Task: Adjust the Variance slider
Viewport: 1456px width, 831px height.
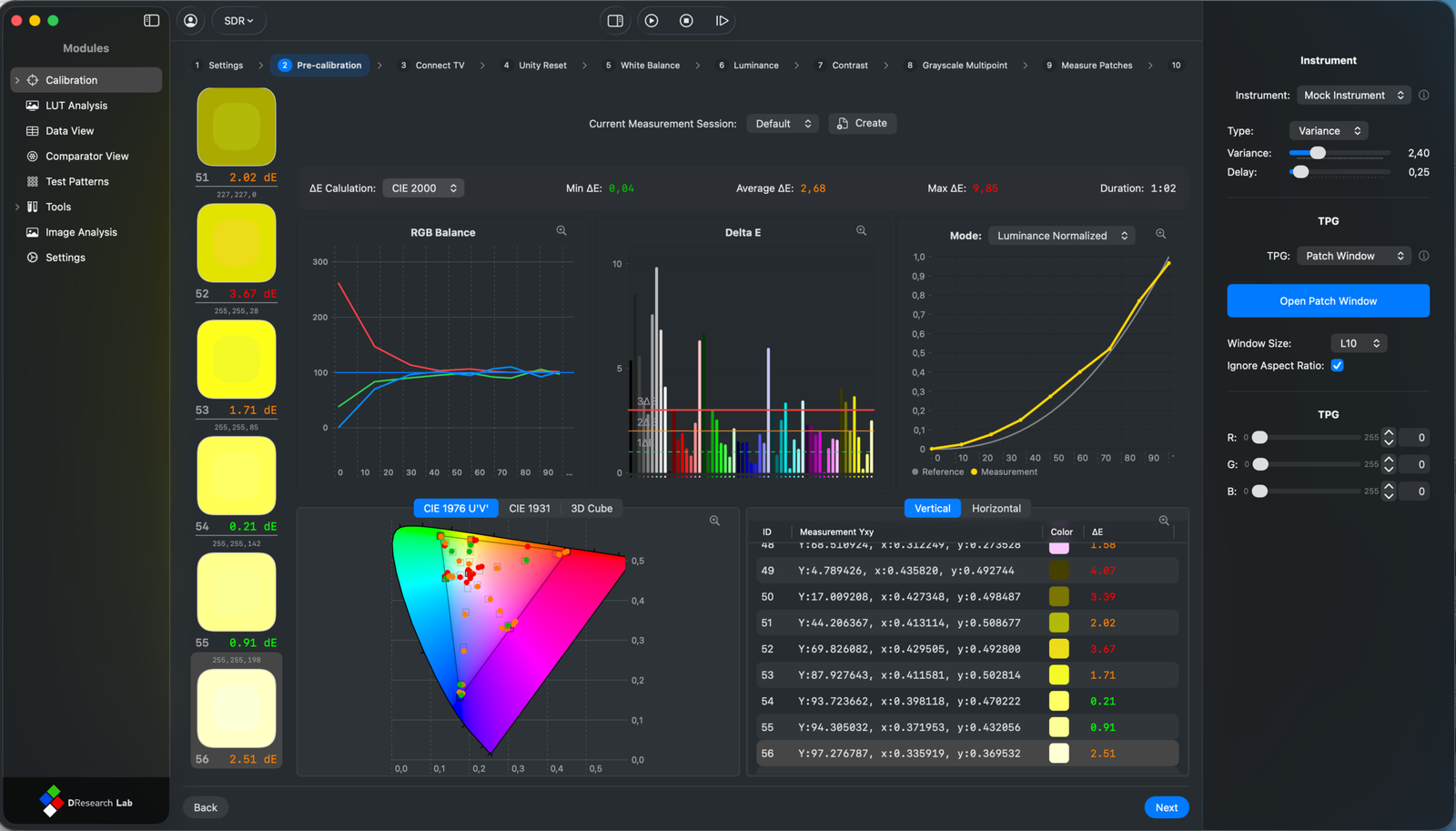Action: coord(1318,153)
